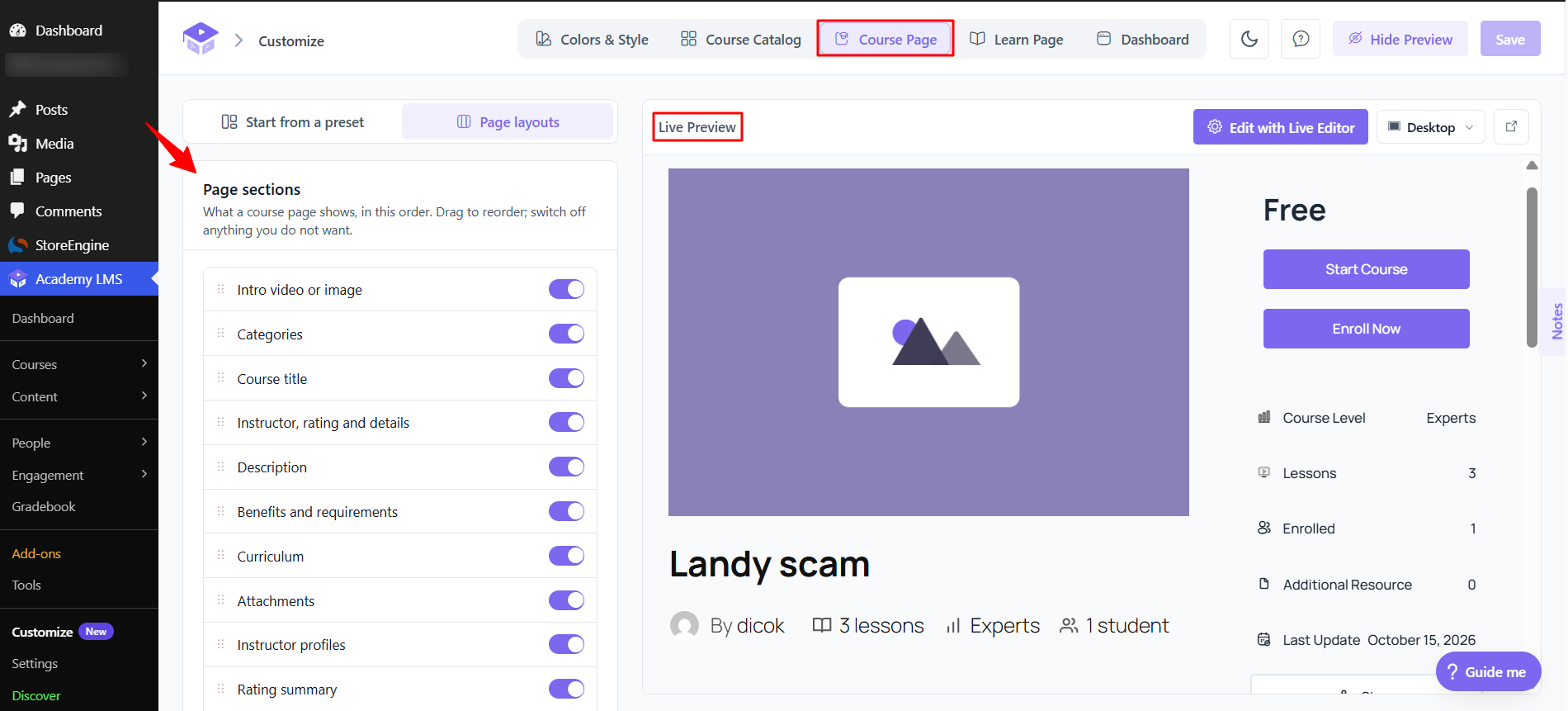This screenshot has width=1568, height=711.
Task: Click the Enroll Now button
Action: point(1367,329)
